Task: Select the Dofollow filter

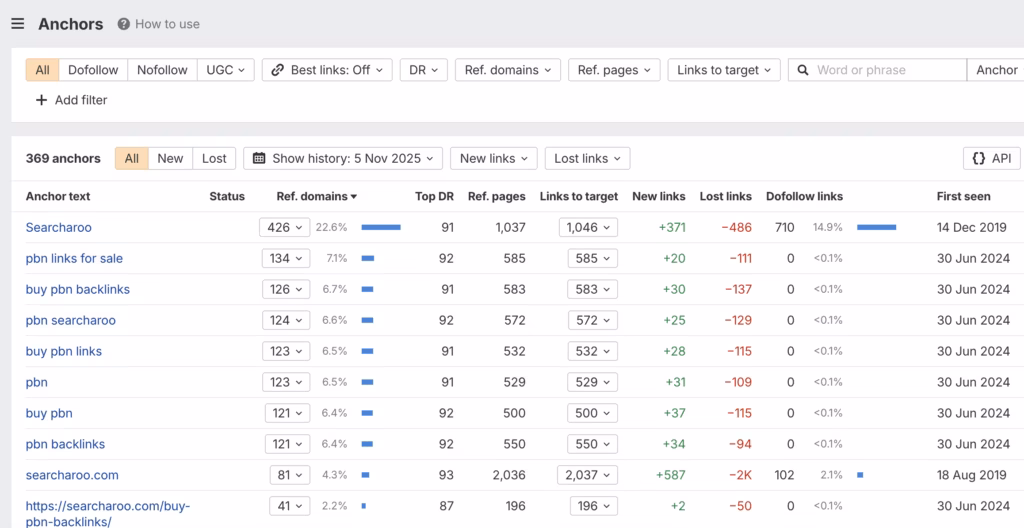Action: pos(93,70)
